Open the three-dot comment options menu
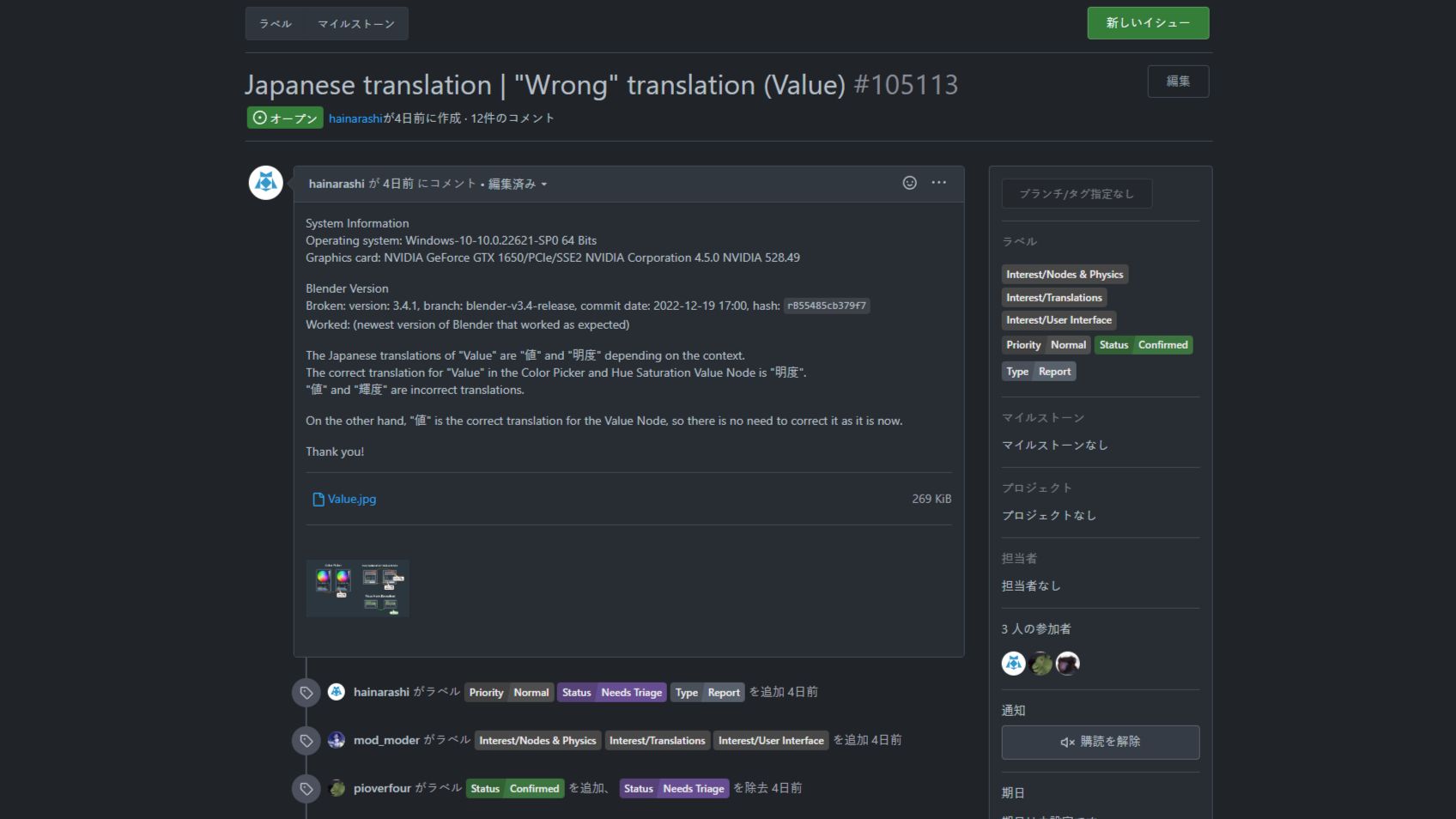The width and height of the screenshot is (1456, 819). pos(939,183)
